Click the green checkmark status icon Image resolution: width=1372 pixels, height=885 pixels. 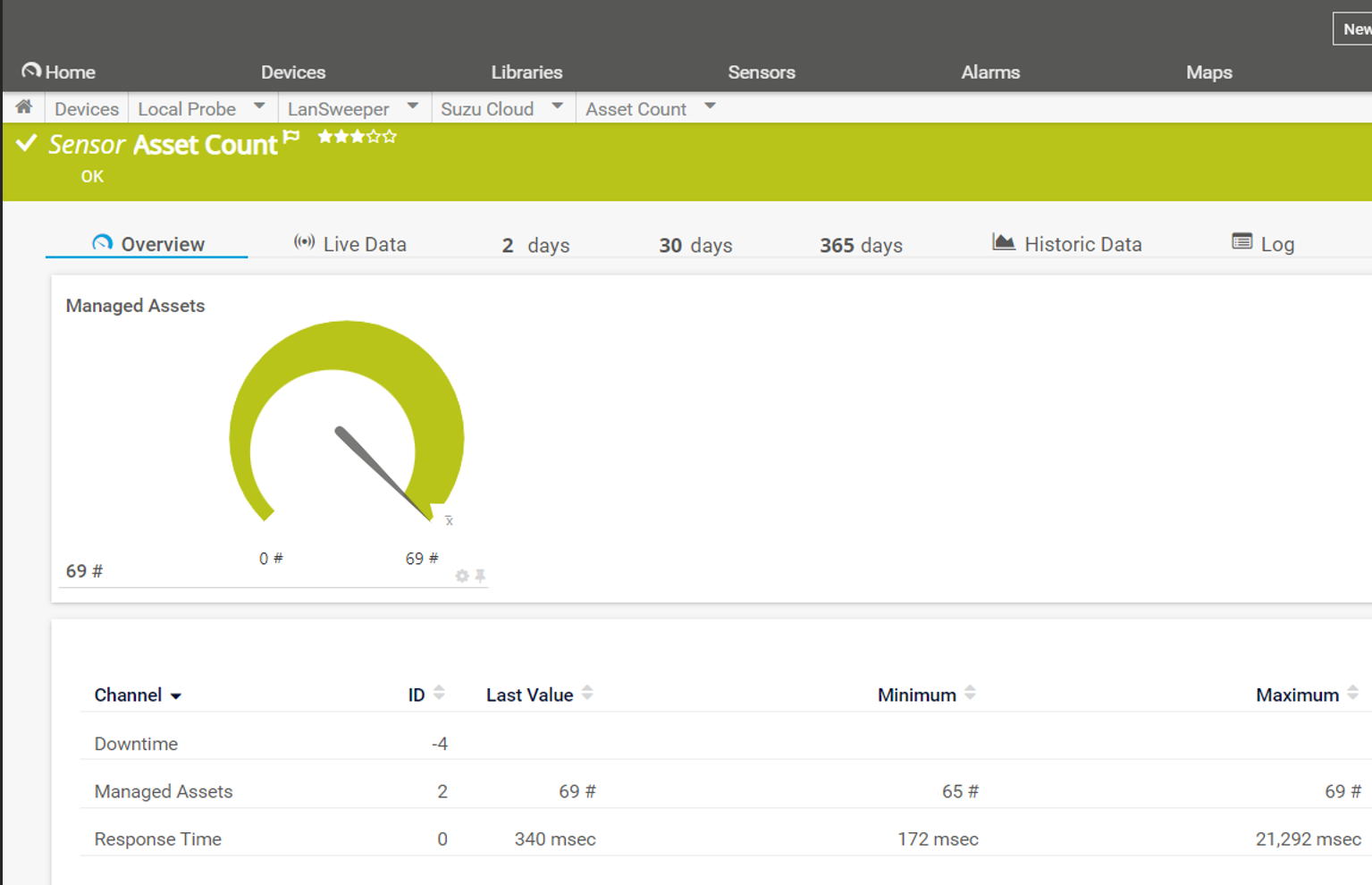(27, 143)
